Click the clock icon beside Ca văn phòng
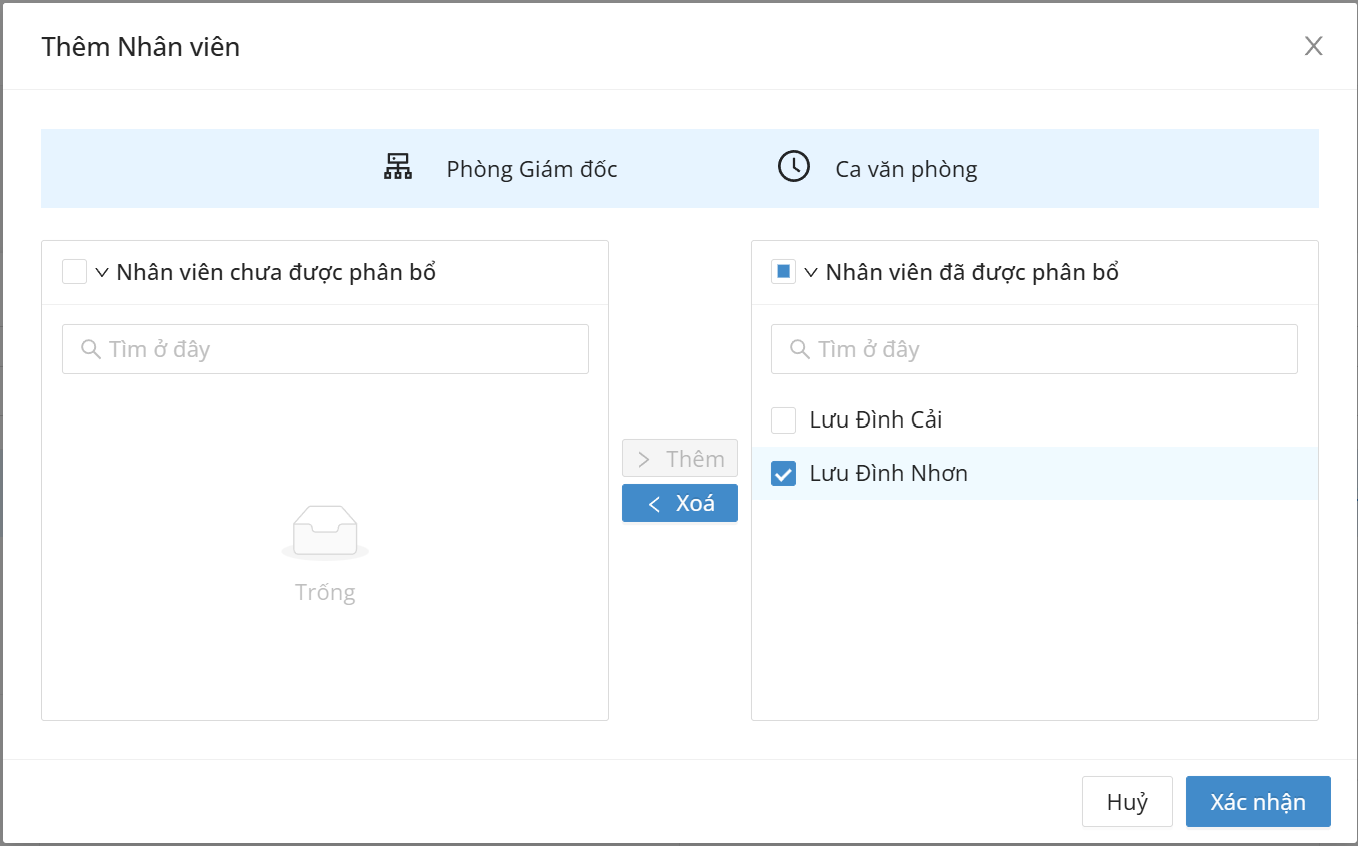The height and width of the screenshot is (846, 1358). 794,167
